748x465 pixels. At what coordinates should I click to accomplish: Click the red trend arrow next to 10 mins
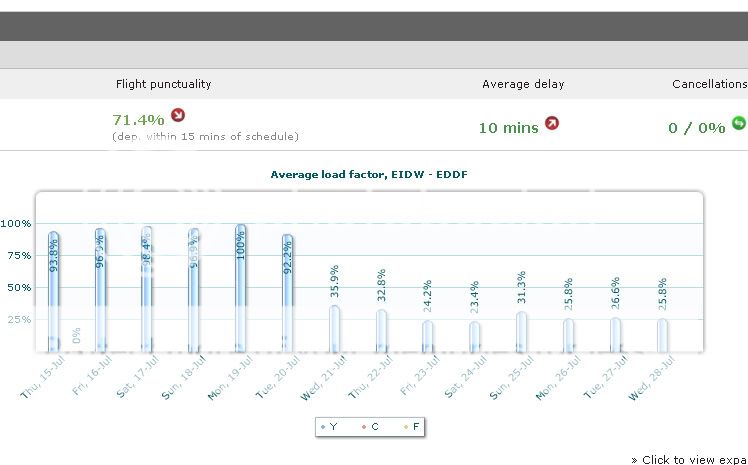point(551,124)
